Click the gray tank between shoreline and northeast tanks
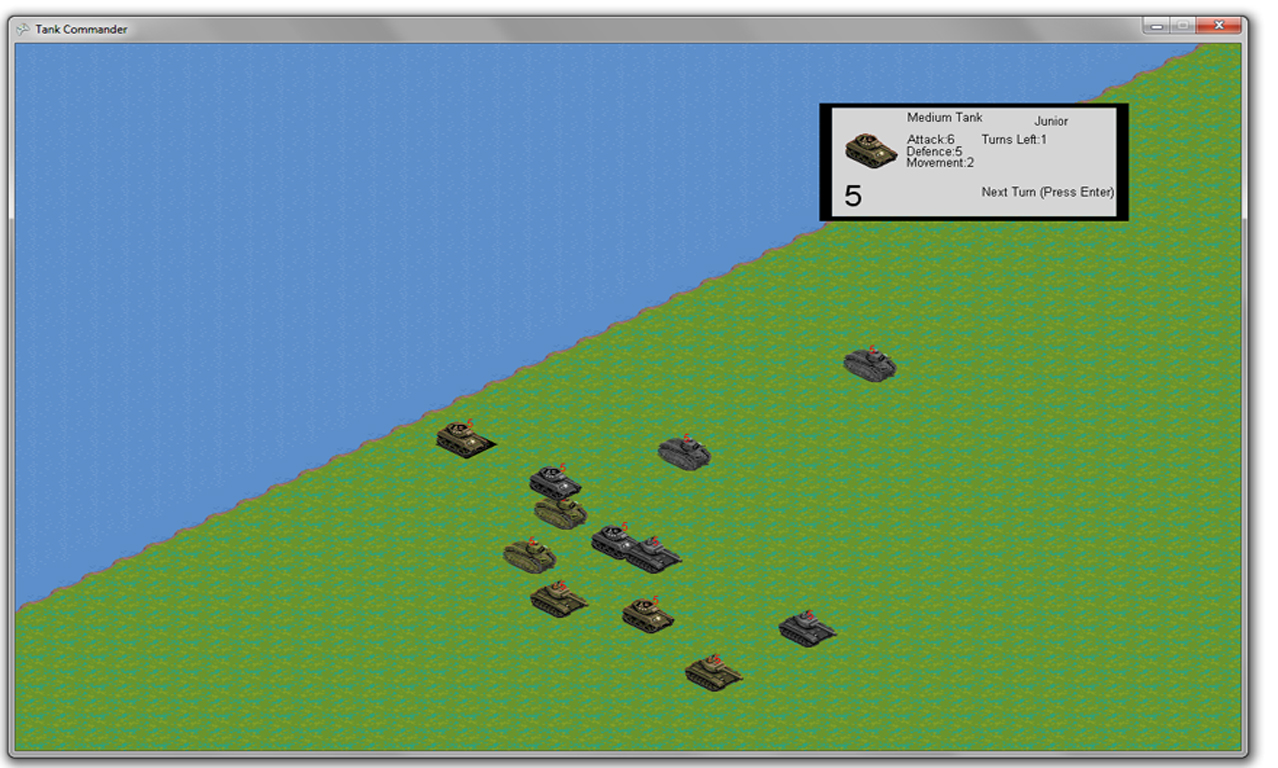 (x=684, y=453)
